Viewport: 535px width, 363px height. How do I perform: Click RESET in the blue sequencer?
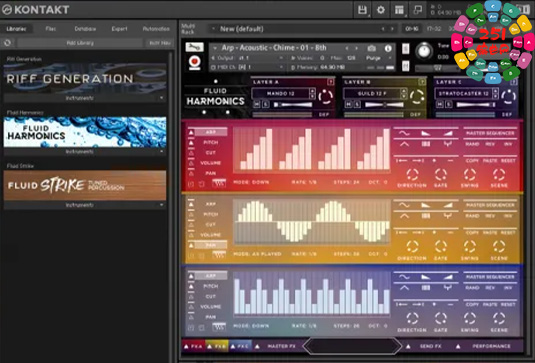508,304
